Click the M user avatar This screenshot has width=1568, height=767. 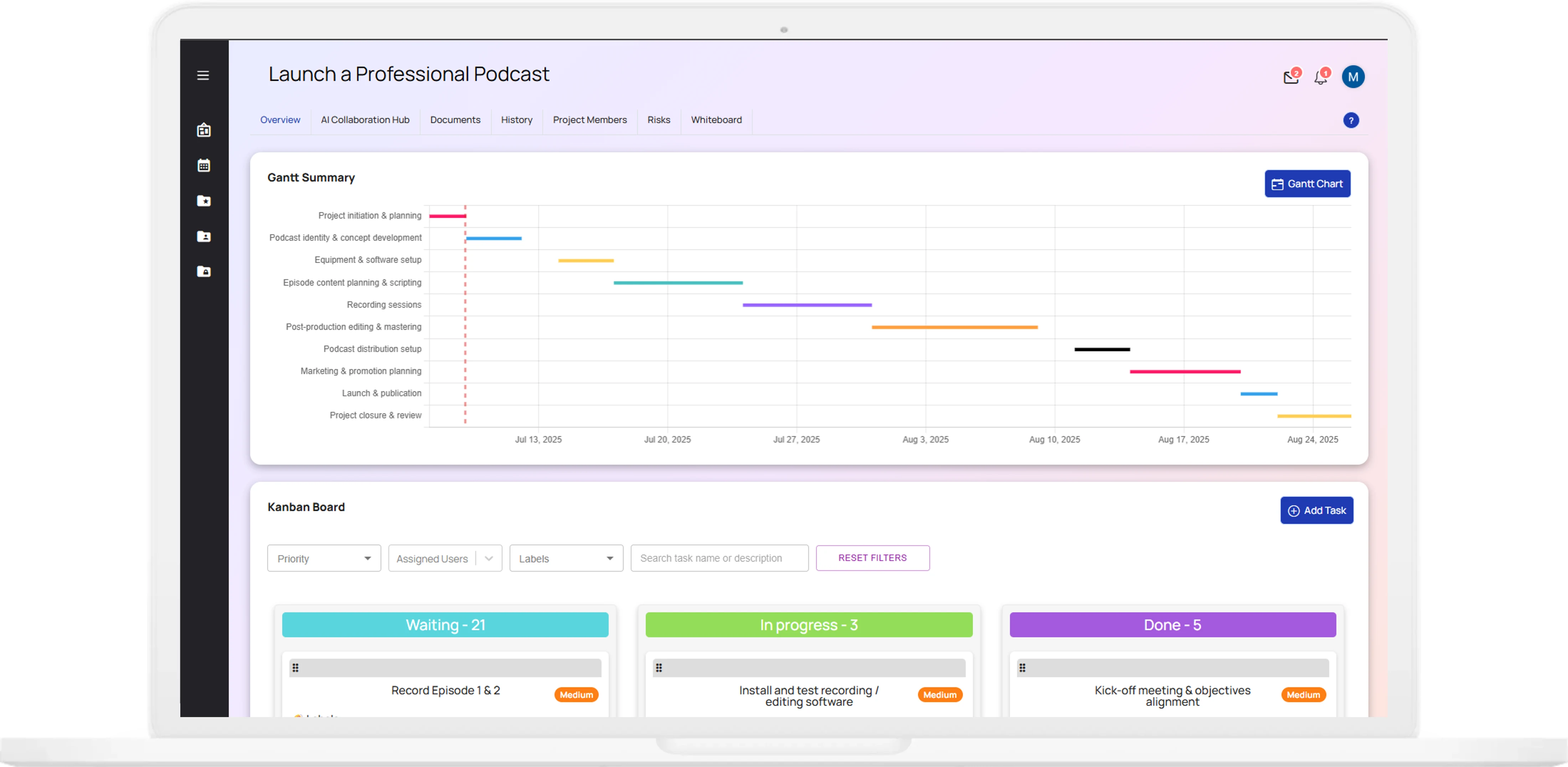tap(1352, 77)
